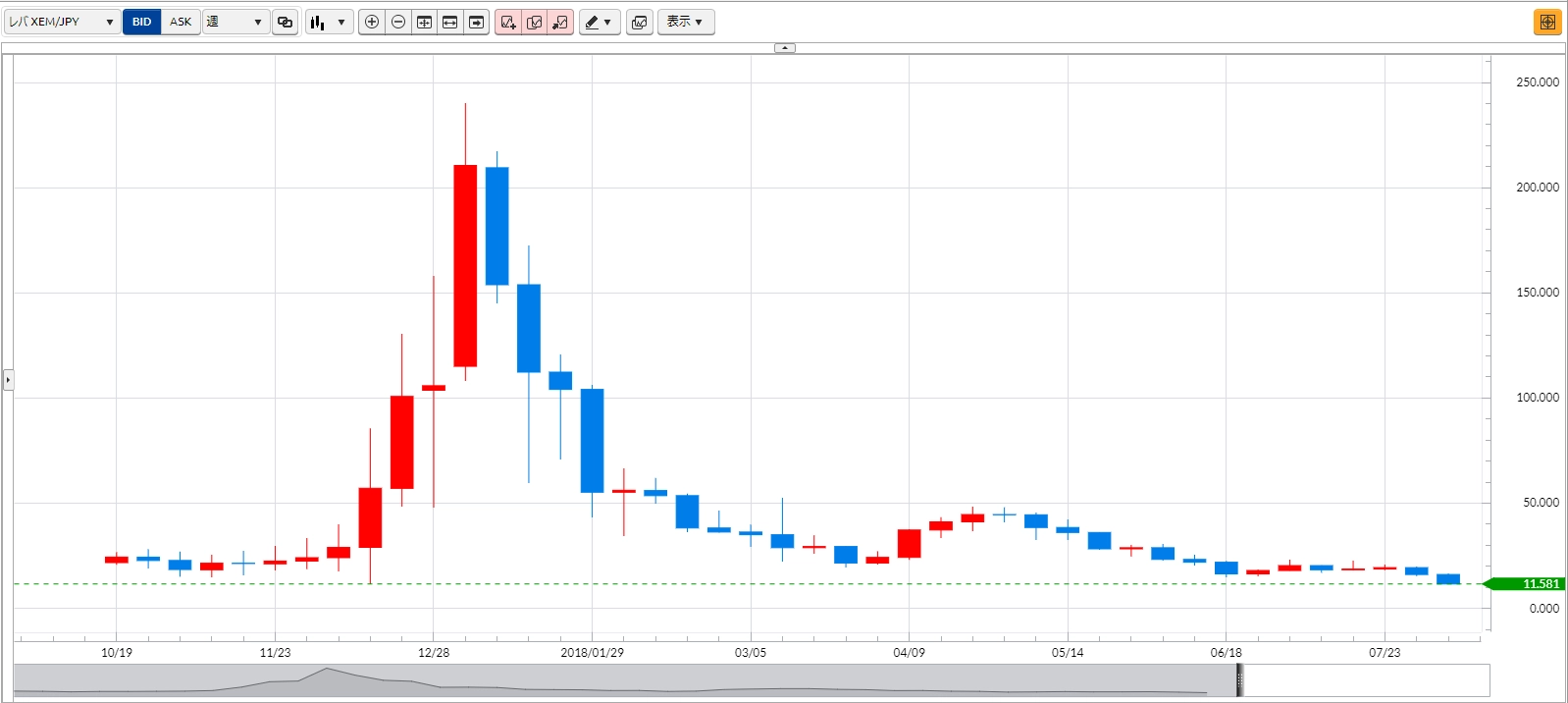Click the horizontal width adjust icon

[450, 22]
